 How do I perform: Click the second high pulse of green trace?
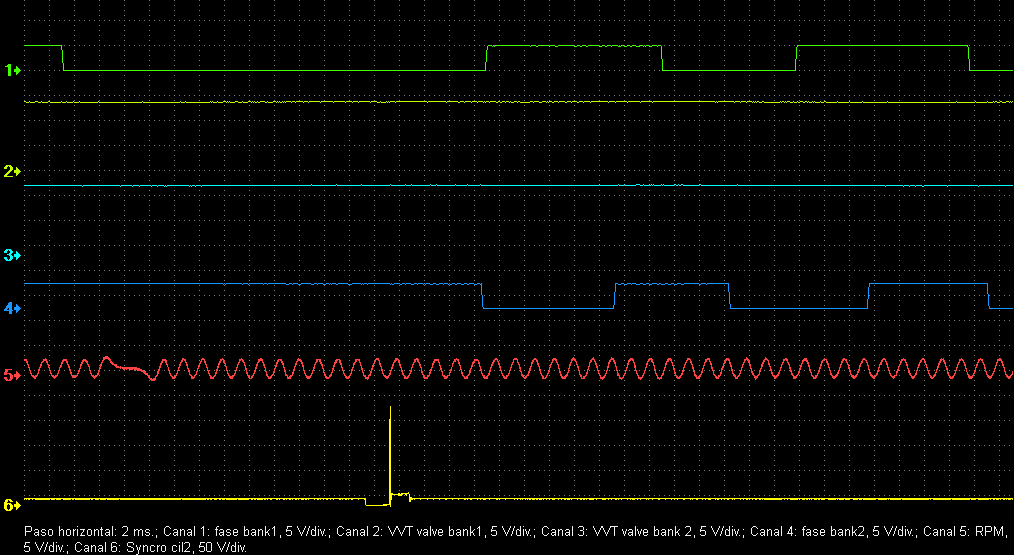[882, 46]
